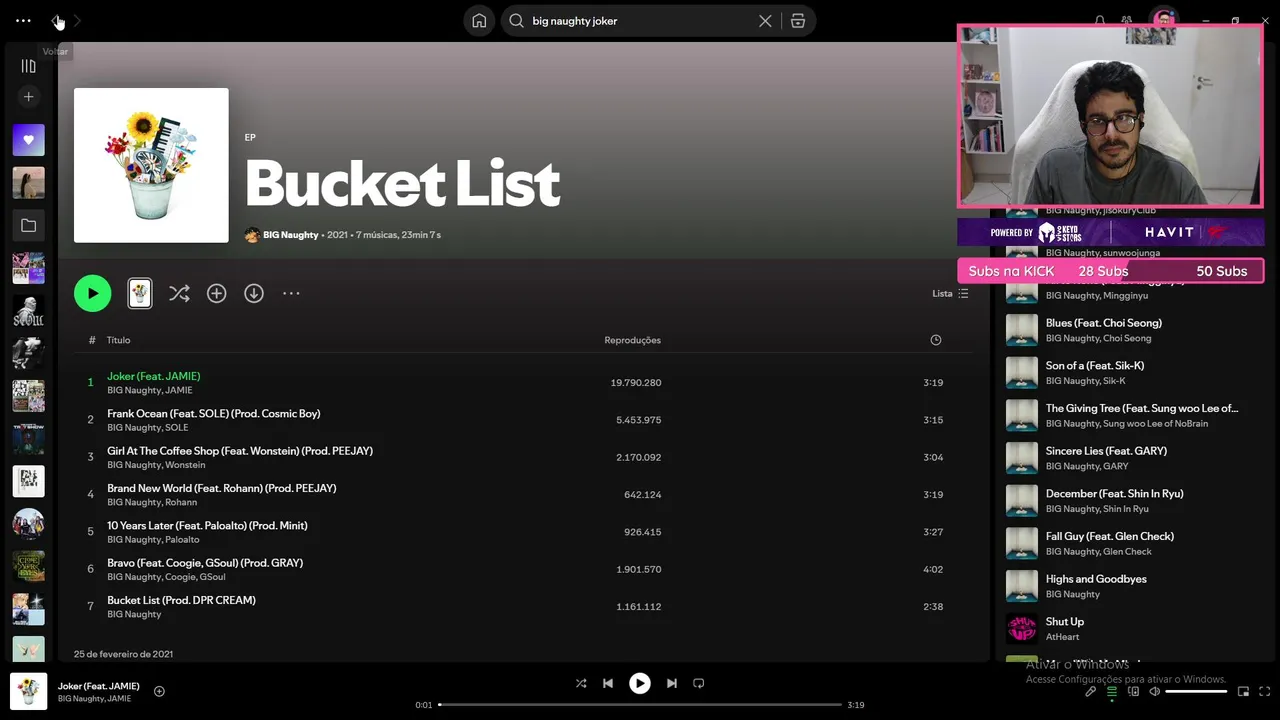The height and width of the screenshot is (720, 1280).
Task: Expand Your Library sidebar
Action: 28,66
